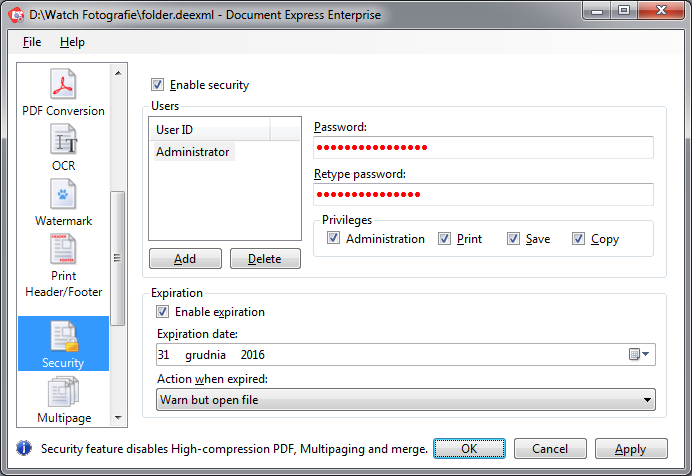Click the blue info icon in status area
692x476 pixels.
coord(24,448)
